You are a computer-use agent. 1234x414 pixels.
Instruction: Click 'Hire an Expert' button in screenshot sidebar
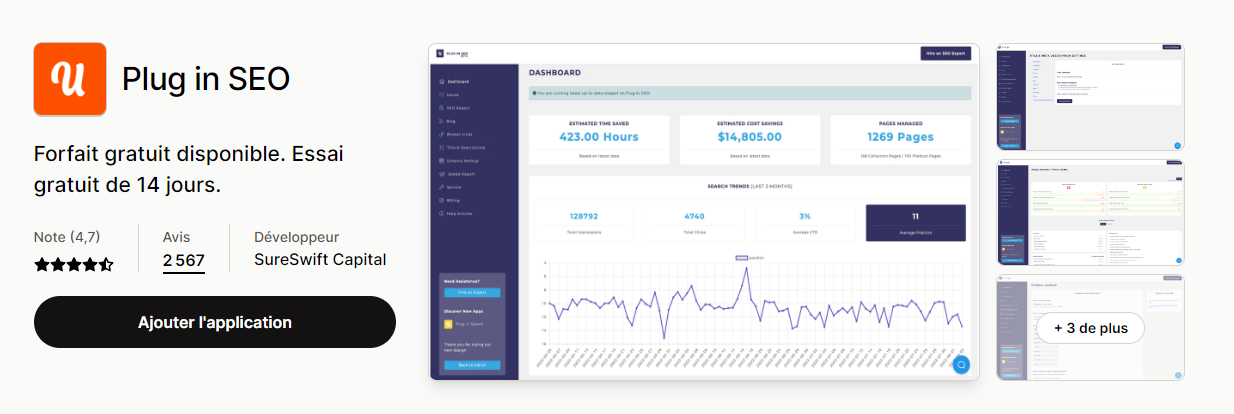472,292
